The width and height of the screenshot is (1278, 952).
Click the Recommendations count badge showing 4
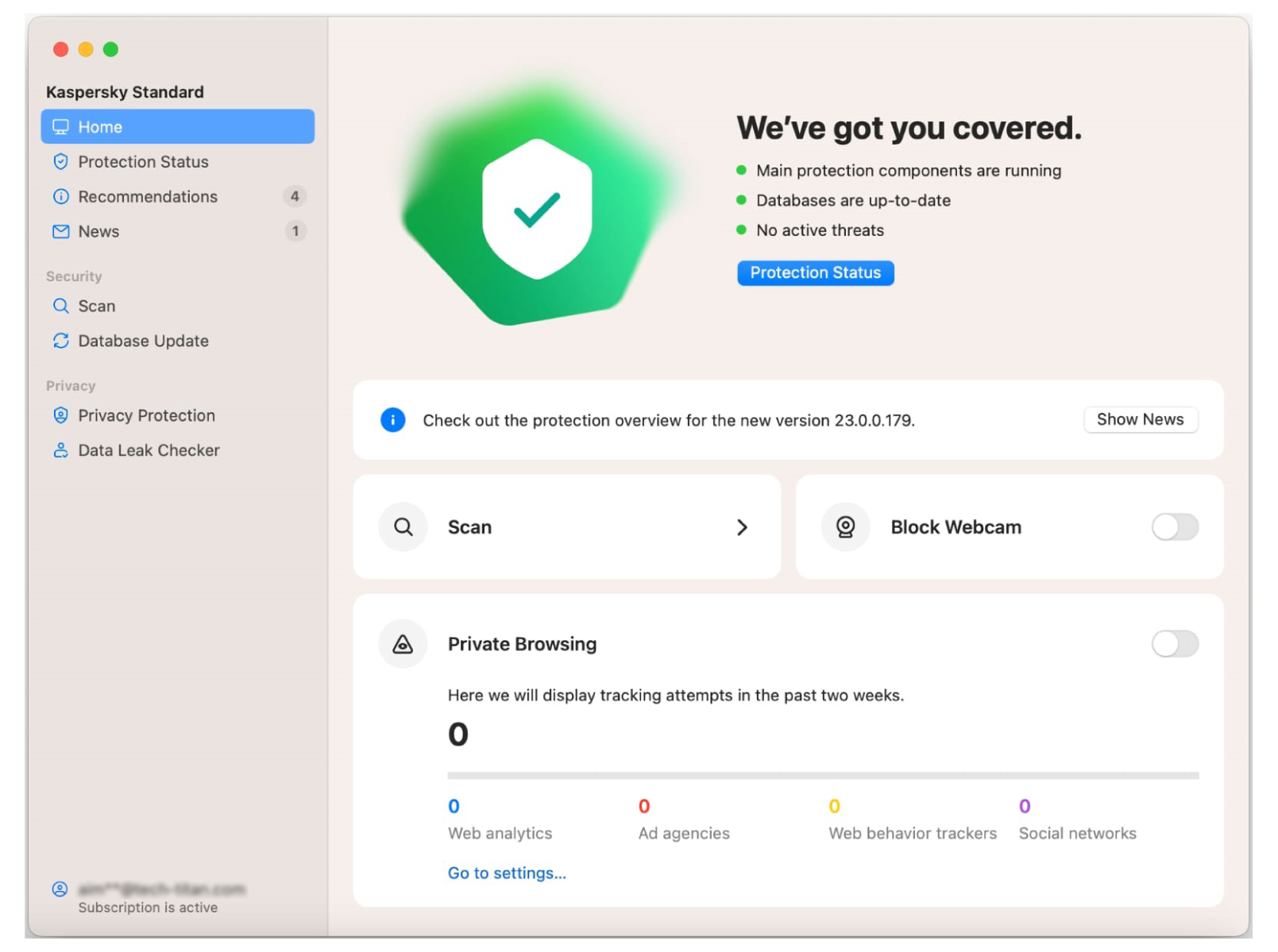click(295, 196)
